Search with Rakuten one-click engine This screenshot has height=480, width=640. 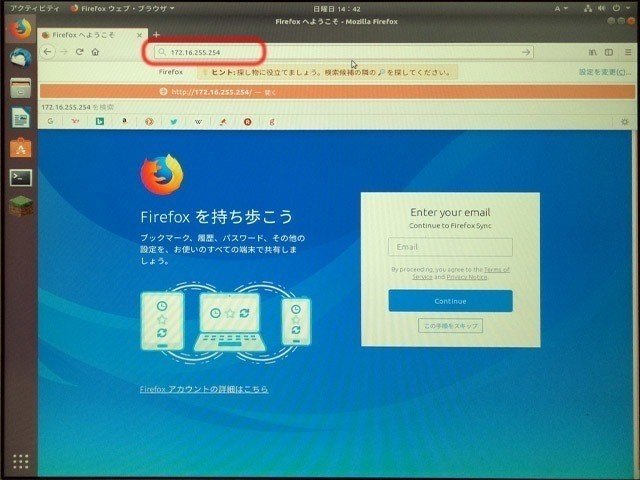click(247, 121)
